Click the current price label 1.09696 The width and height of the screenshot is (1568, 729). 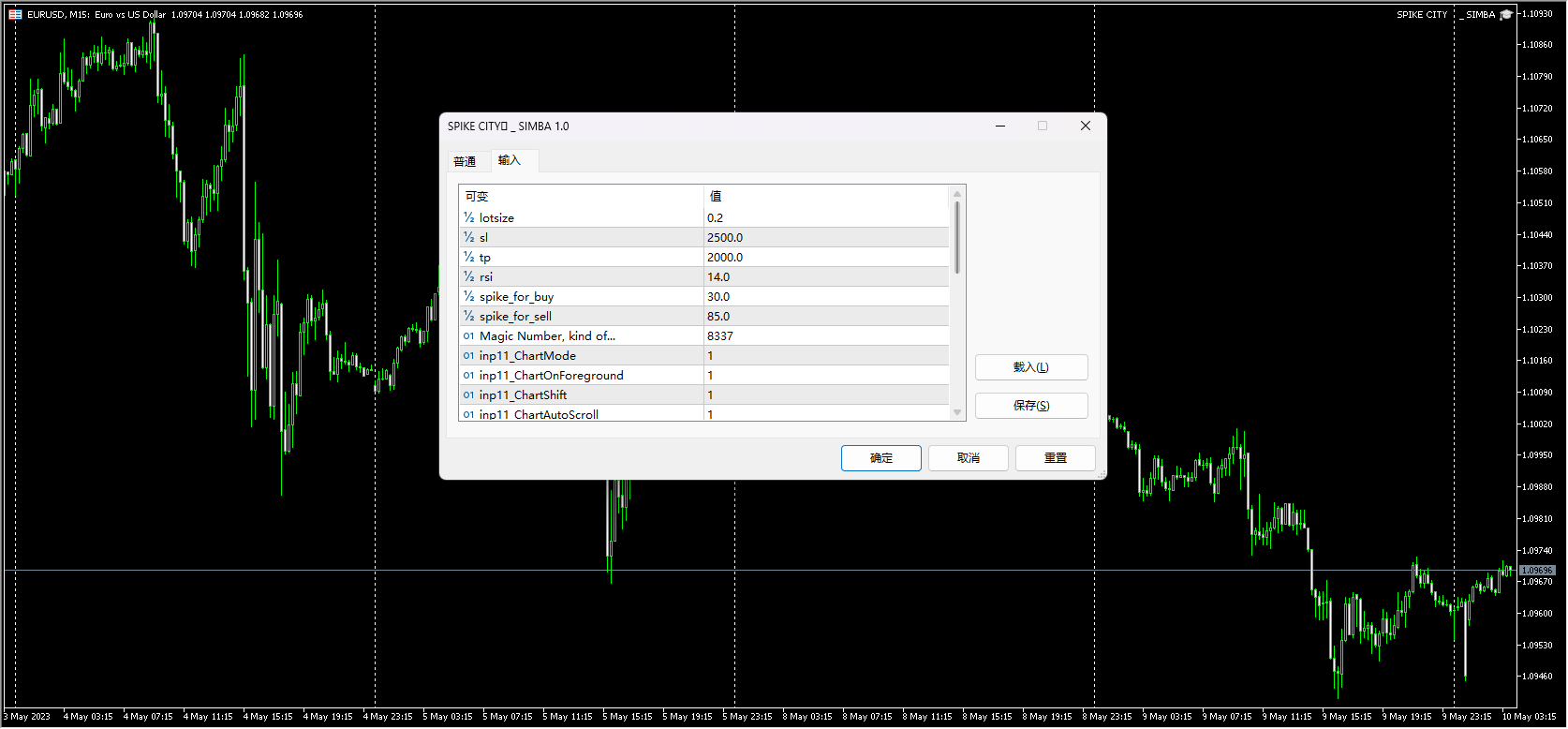click(x=1537, y=570)
